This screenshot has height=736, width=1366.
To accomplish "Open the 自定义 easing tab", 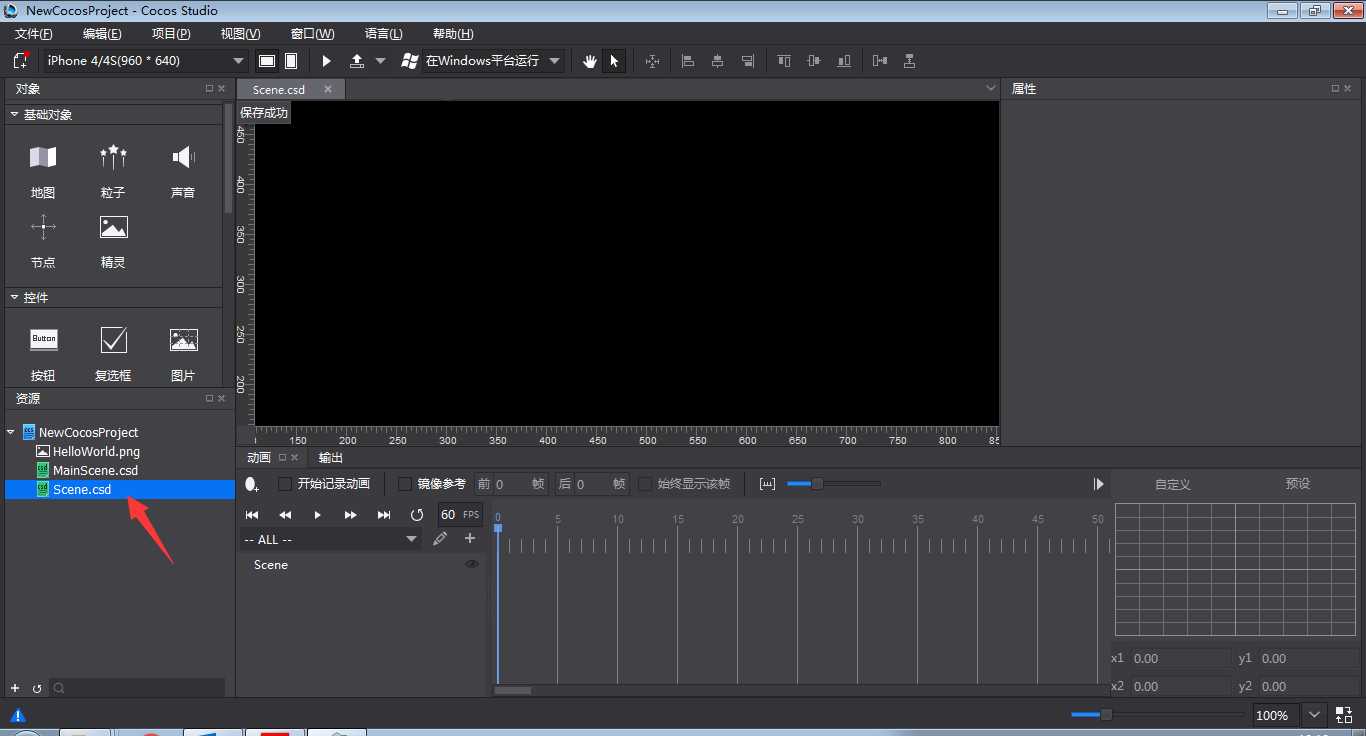I will tap(1173, 484).
